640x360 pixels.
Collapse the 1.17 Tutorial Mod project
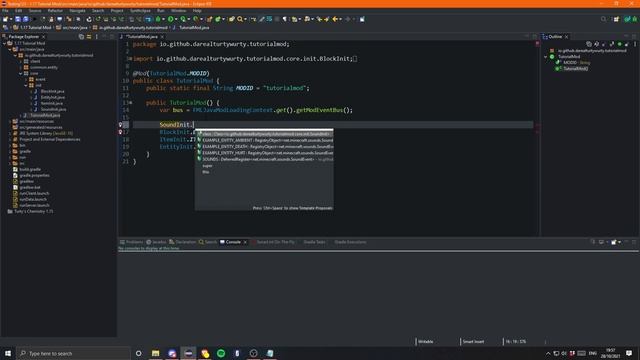point(4,43)
